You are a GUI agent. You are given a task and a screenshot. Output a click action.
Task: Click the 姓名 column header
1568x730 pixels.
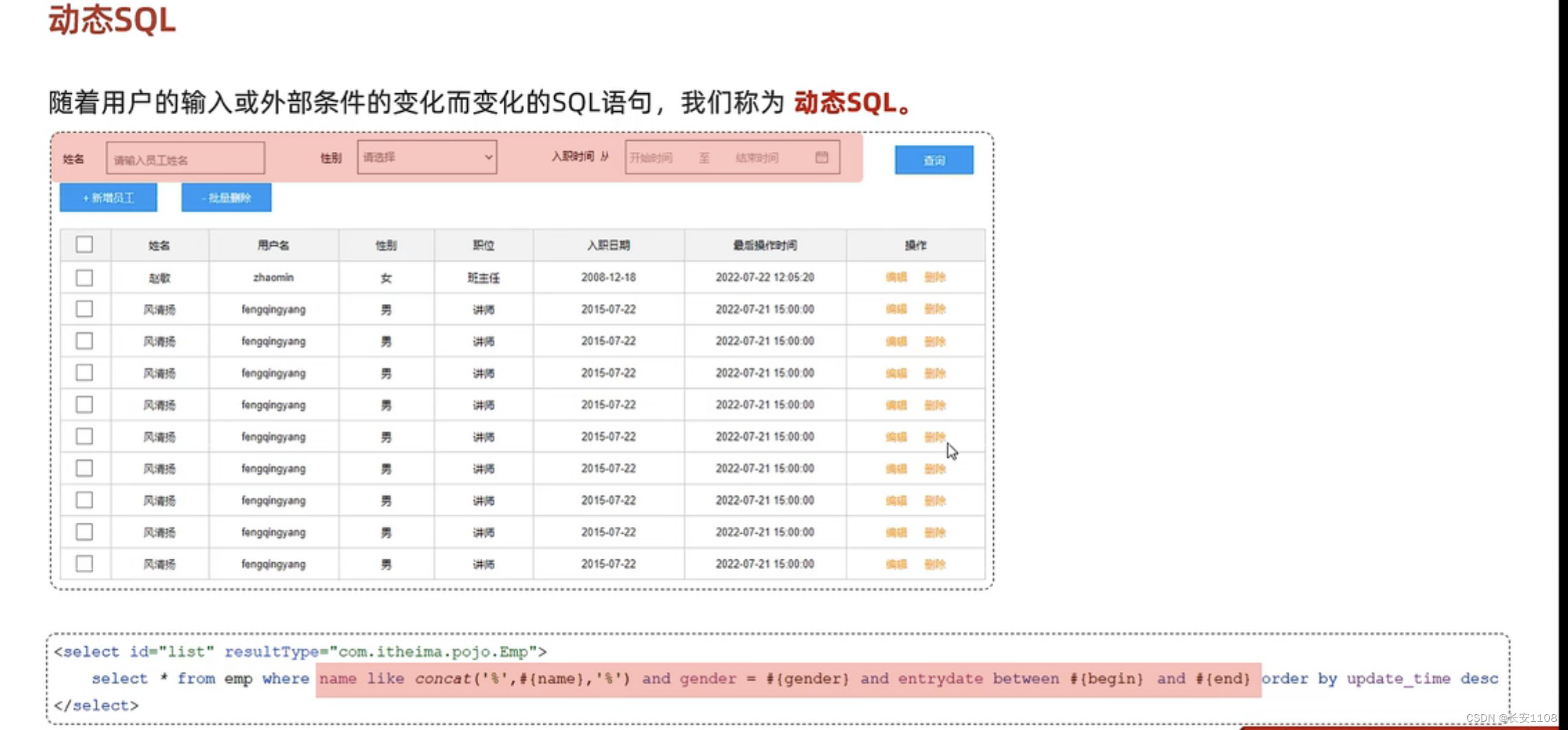click(x=159, y=245)
